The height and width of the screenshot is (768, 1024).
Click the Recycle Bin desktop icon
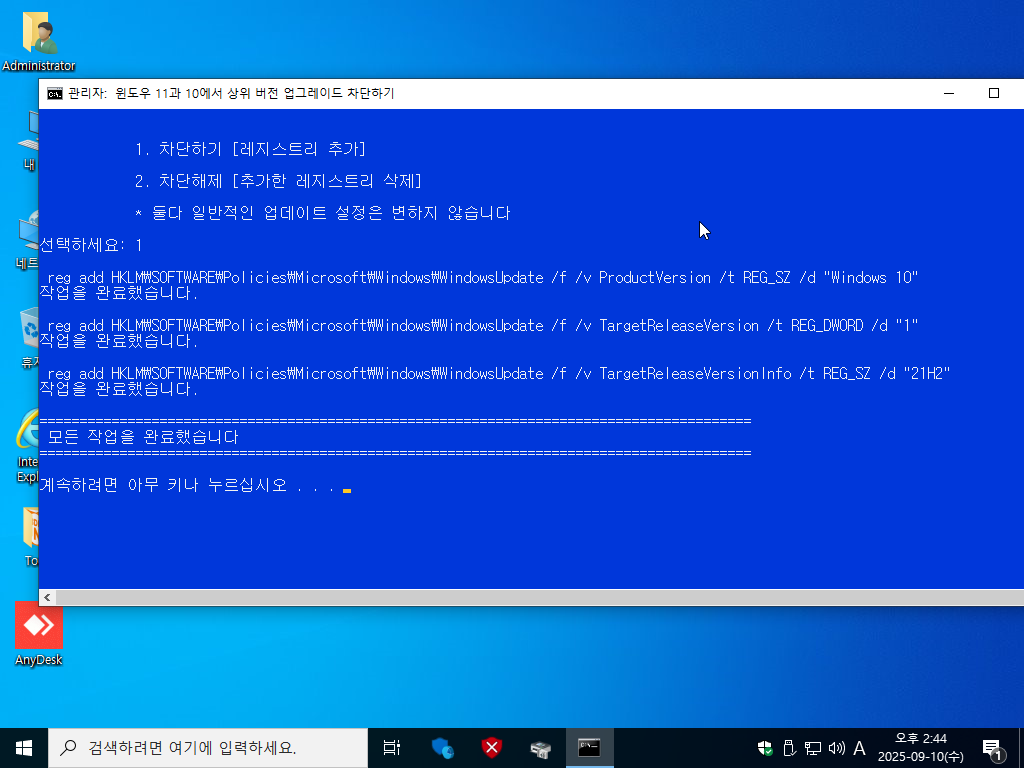[29, 338]
